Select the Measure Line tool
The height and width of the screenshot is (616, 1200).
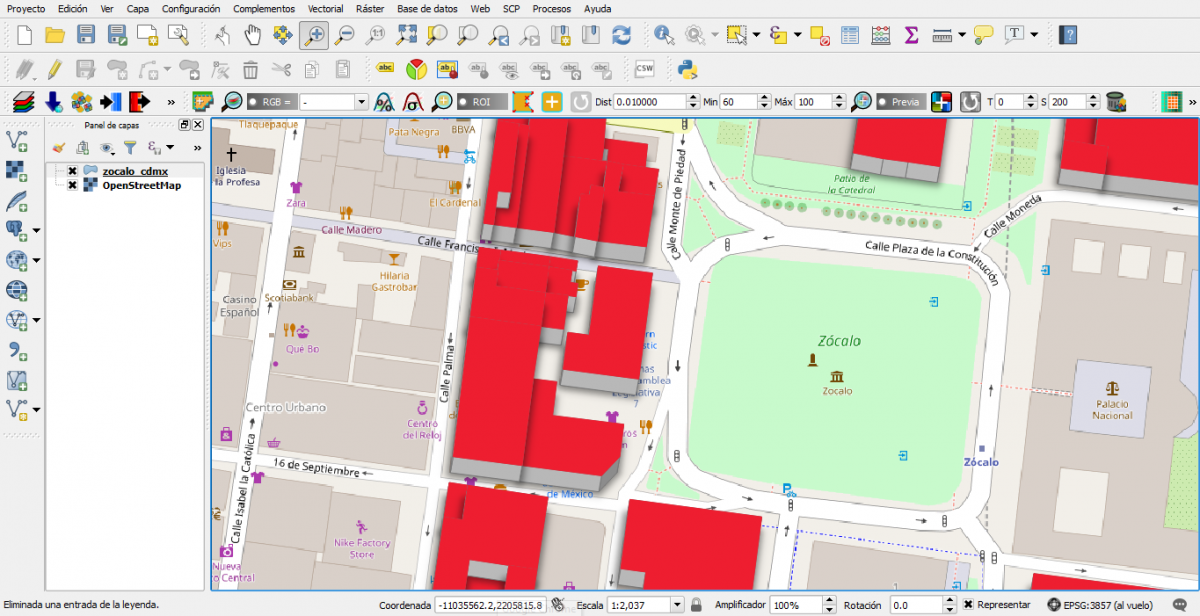point(944,35)
